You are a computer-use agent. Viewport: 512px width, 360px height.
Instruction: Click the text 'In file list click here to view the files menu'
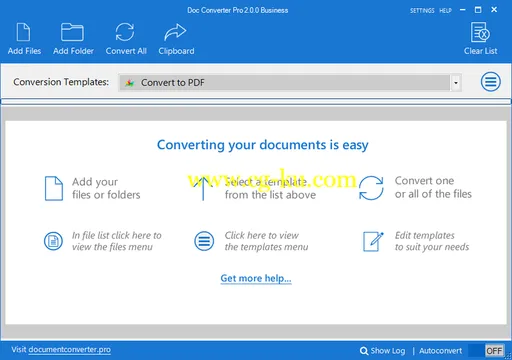(117, 241)
